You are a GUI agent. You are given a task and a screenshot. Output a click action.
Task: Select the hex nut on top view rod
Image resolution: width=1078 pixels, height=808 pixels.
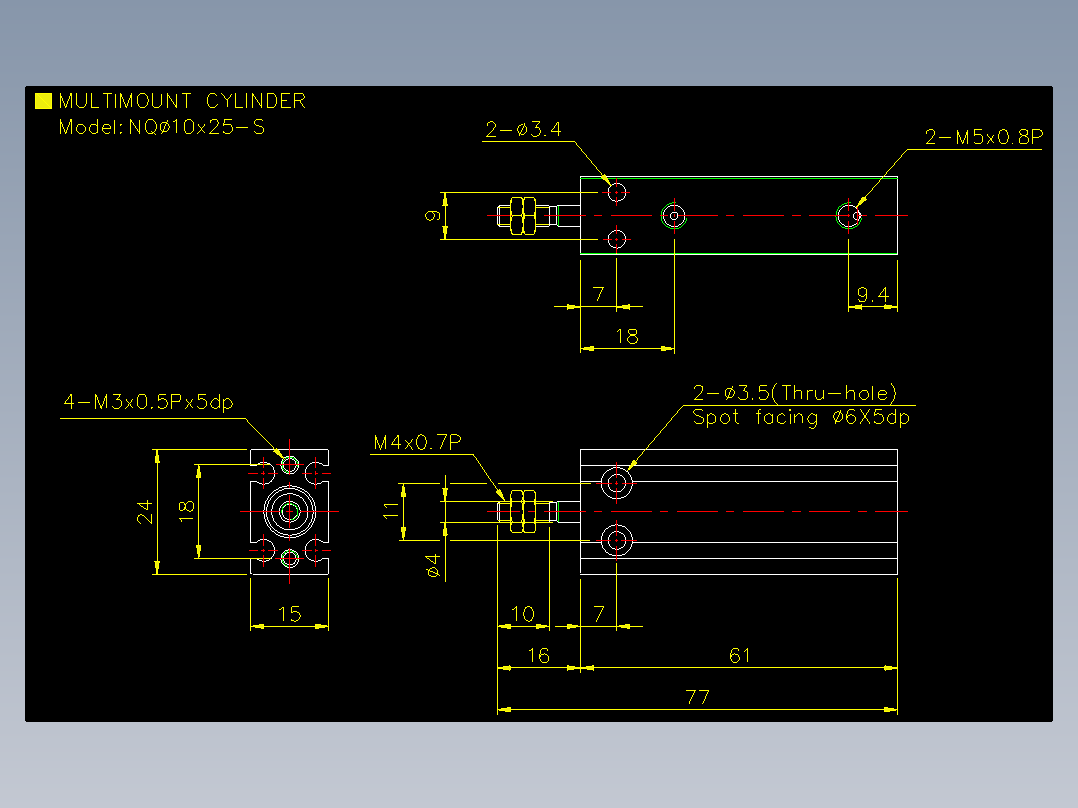(522, 215)
